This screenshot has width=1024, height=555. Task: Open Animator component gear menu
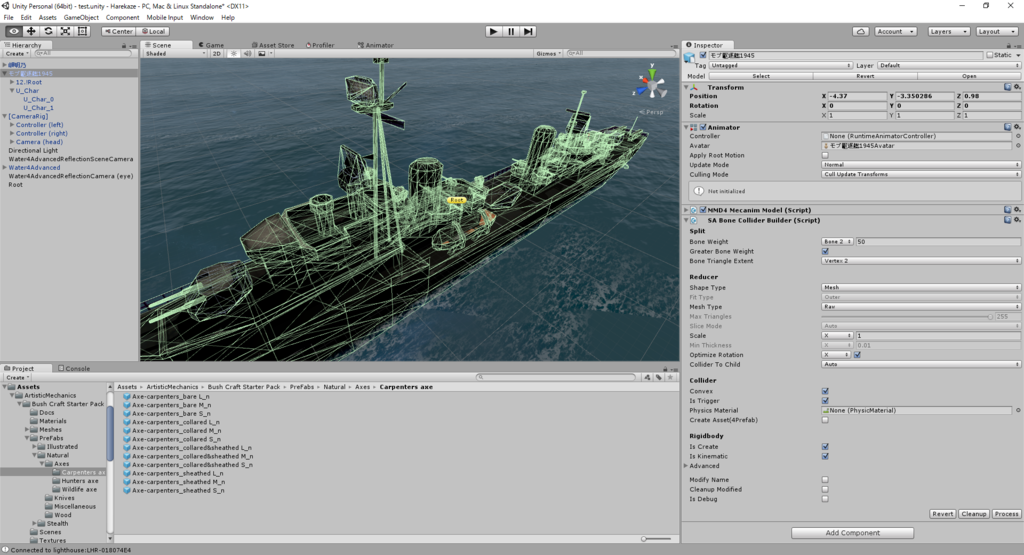[1017, 127]
